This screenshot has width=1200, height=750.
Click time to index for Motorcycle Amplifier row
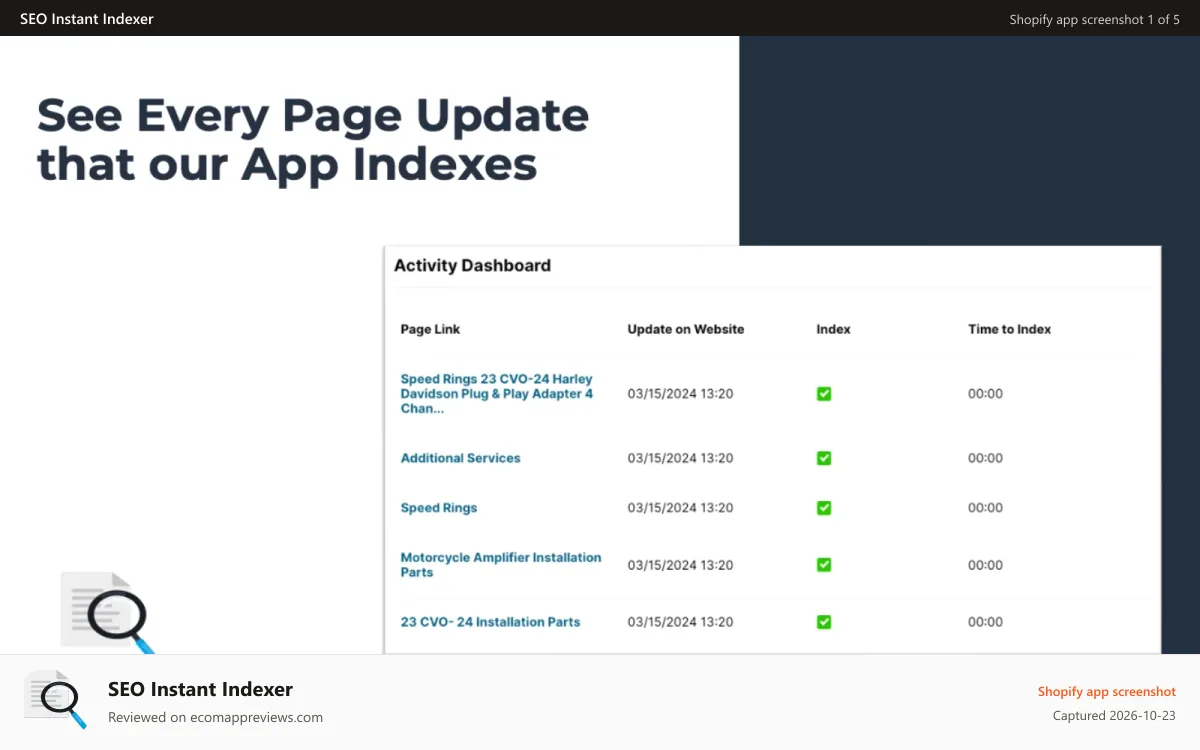(985, 565)
